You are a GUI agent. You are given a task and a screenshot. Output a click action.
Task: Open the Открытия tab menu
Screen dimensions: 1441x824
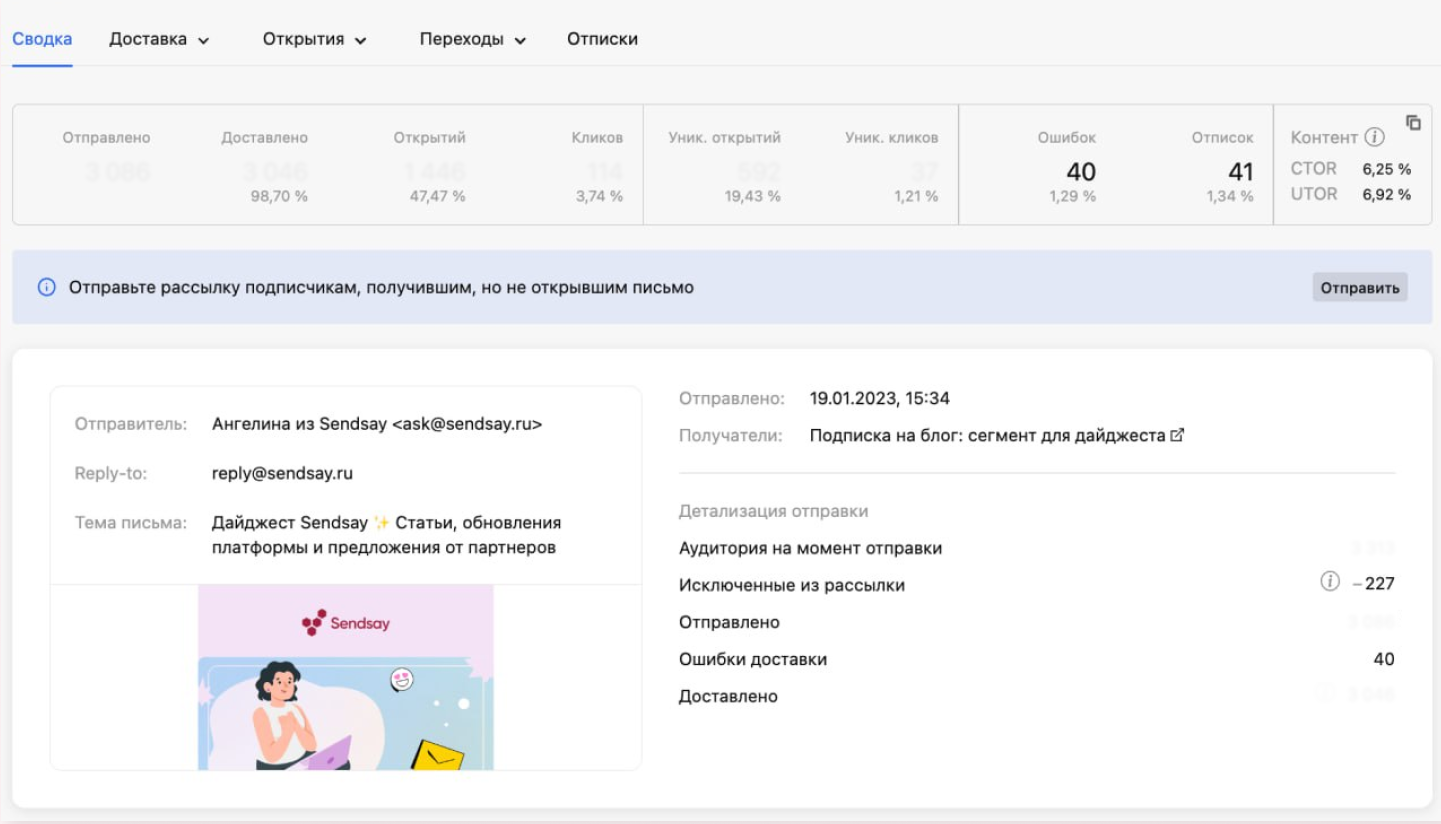[x=314, y=39]
